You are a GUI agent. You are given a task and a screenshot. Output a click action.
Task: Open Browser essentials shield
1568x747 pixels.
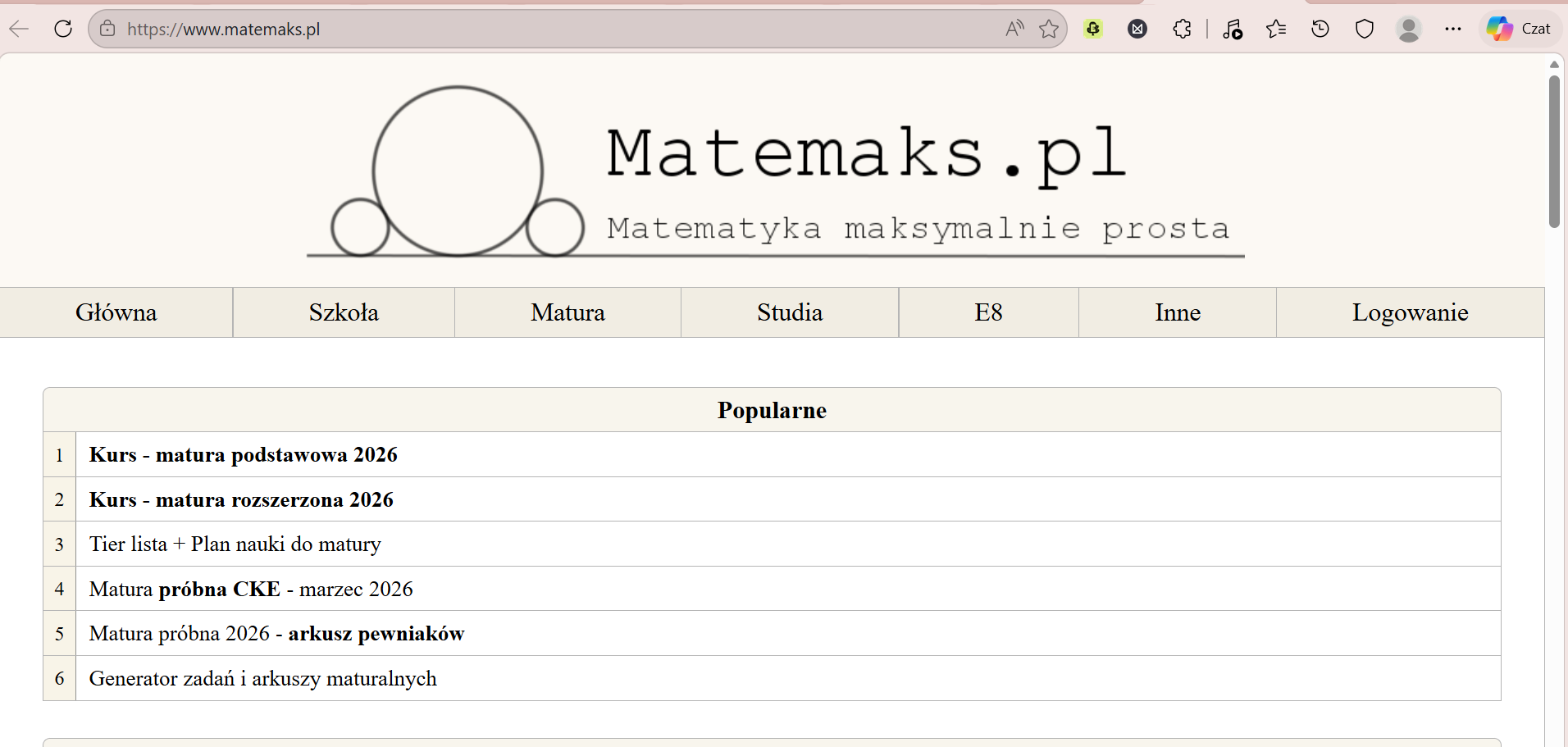pyautogui.click(x=1364, y=29)
